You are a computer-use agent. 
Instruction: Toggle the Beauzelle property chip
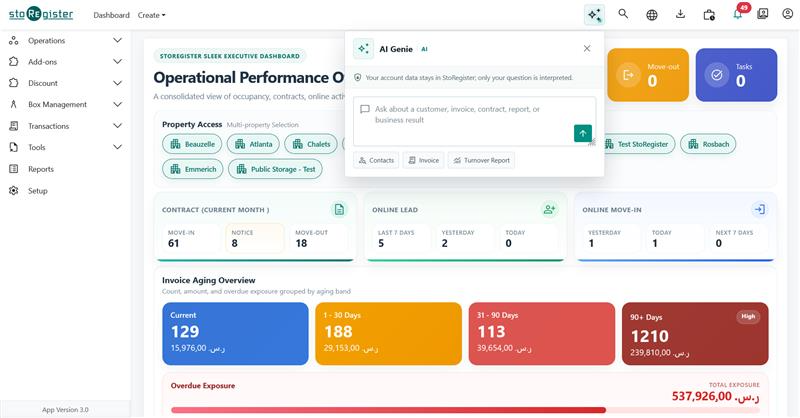192,144
